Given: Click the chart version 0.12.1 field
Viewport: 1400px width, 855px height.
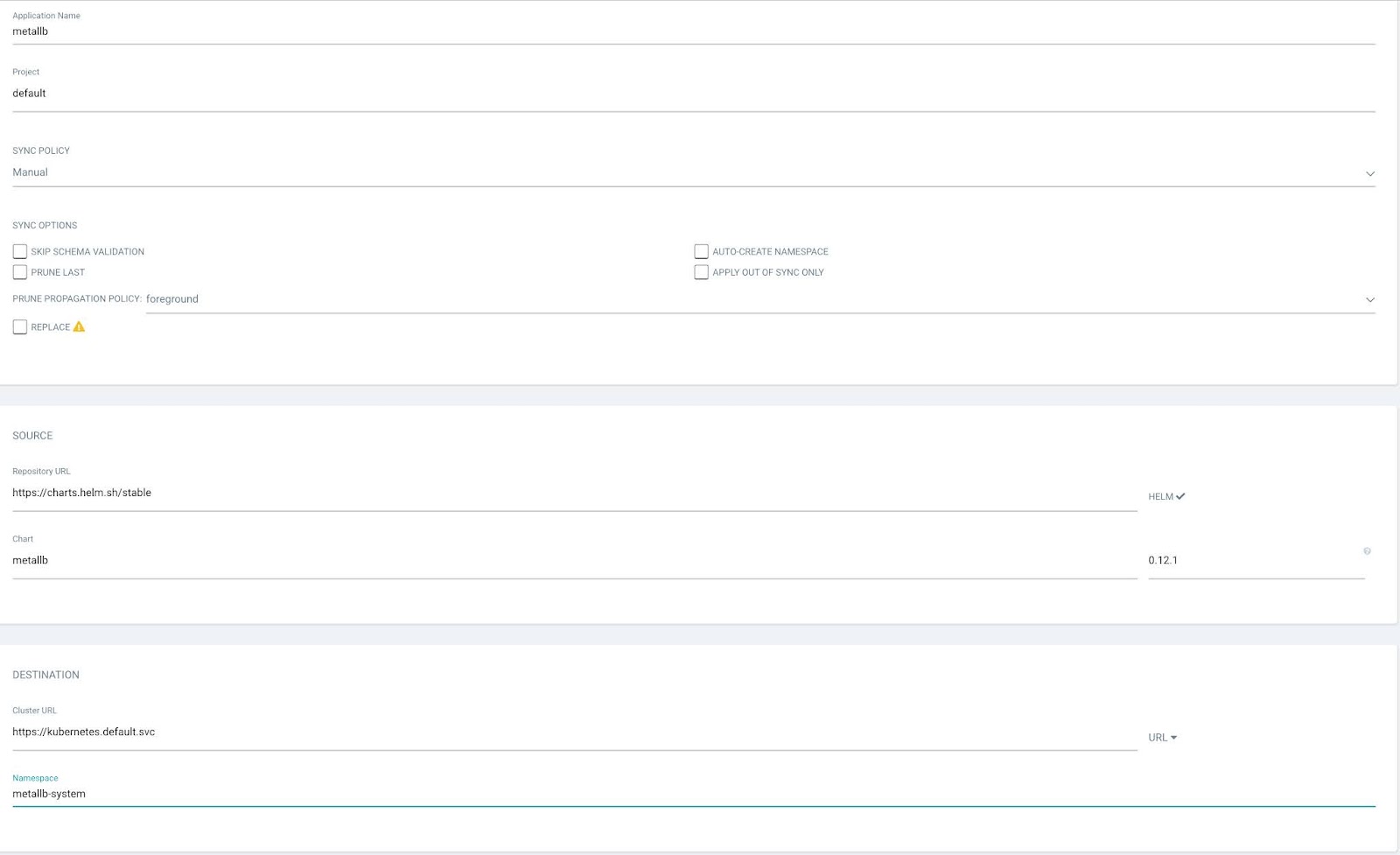Looking at the screenshot, I should coord(1256,561).
